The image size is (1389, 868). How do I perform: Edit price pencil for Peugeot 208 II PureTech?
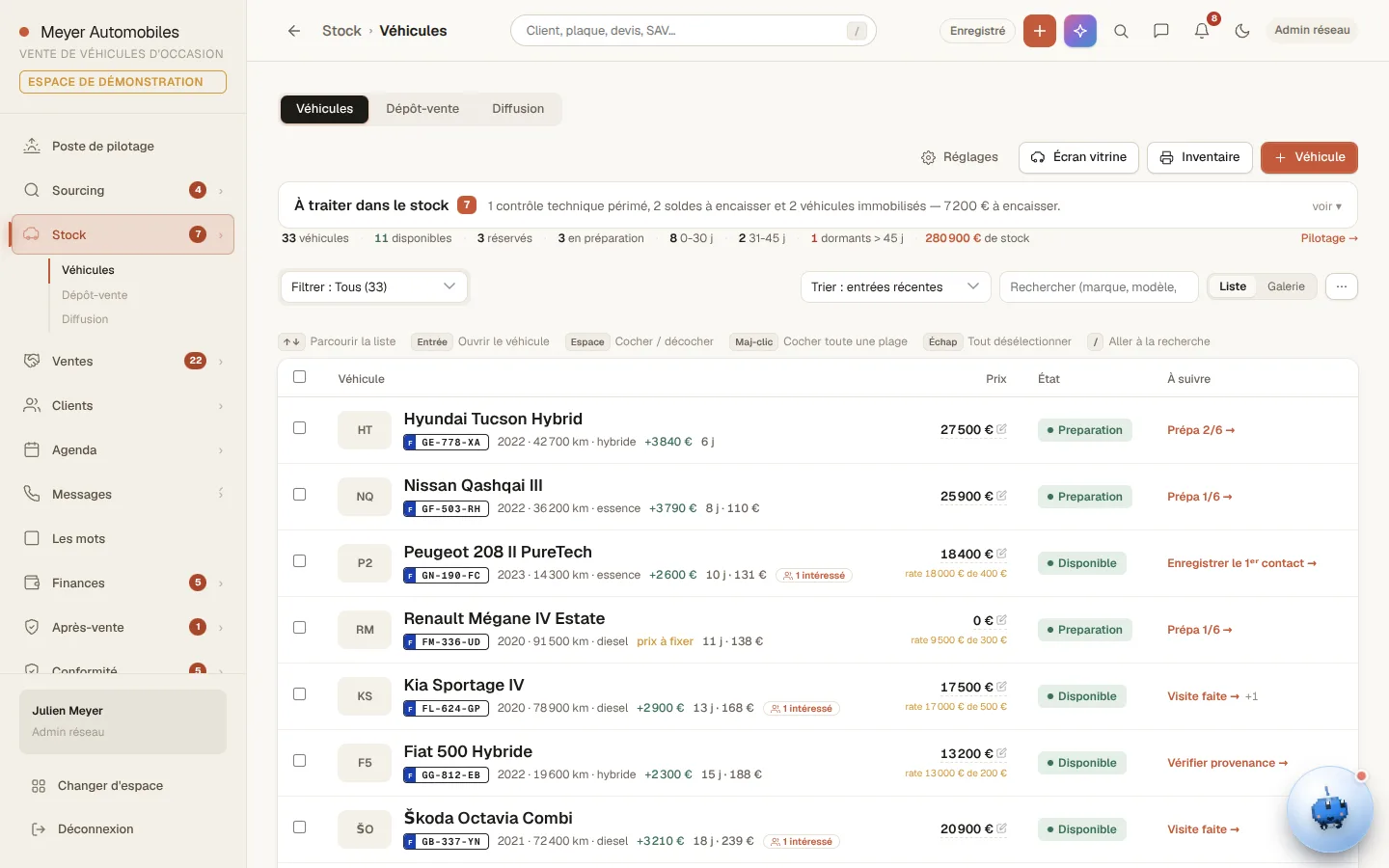[x=1001, y=554]
